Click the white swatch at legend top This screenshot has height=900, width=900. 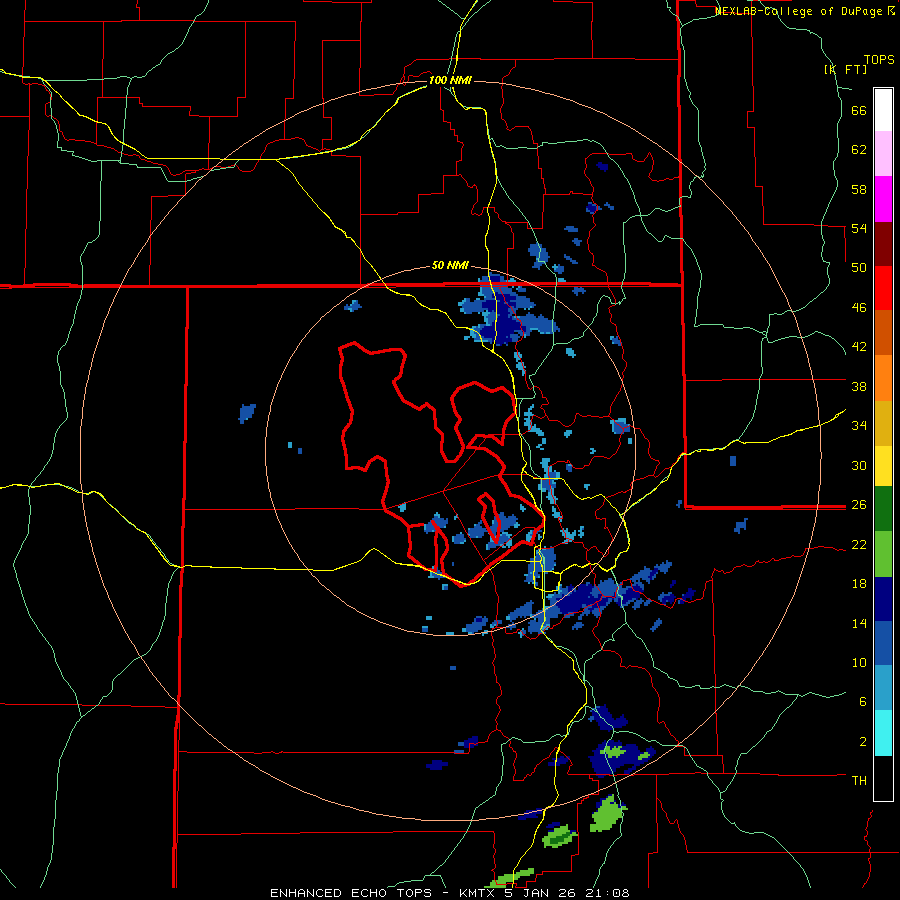click(883, 110)
